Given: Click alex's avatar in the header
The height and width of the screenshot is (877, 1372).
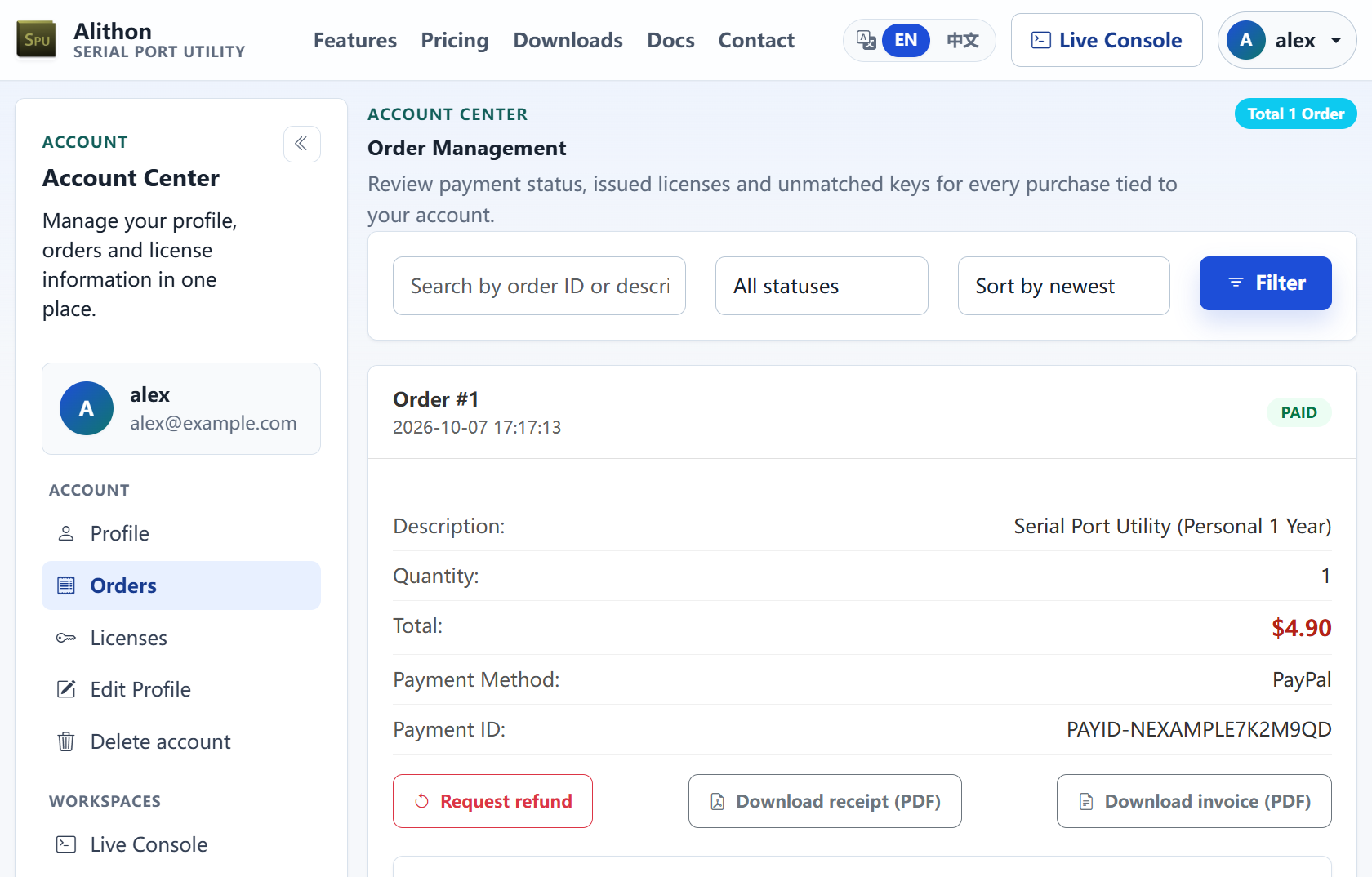Looking at the screenshot, I should point(1245,40).
